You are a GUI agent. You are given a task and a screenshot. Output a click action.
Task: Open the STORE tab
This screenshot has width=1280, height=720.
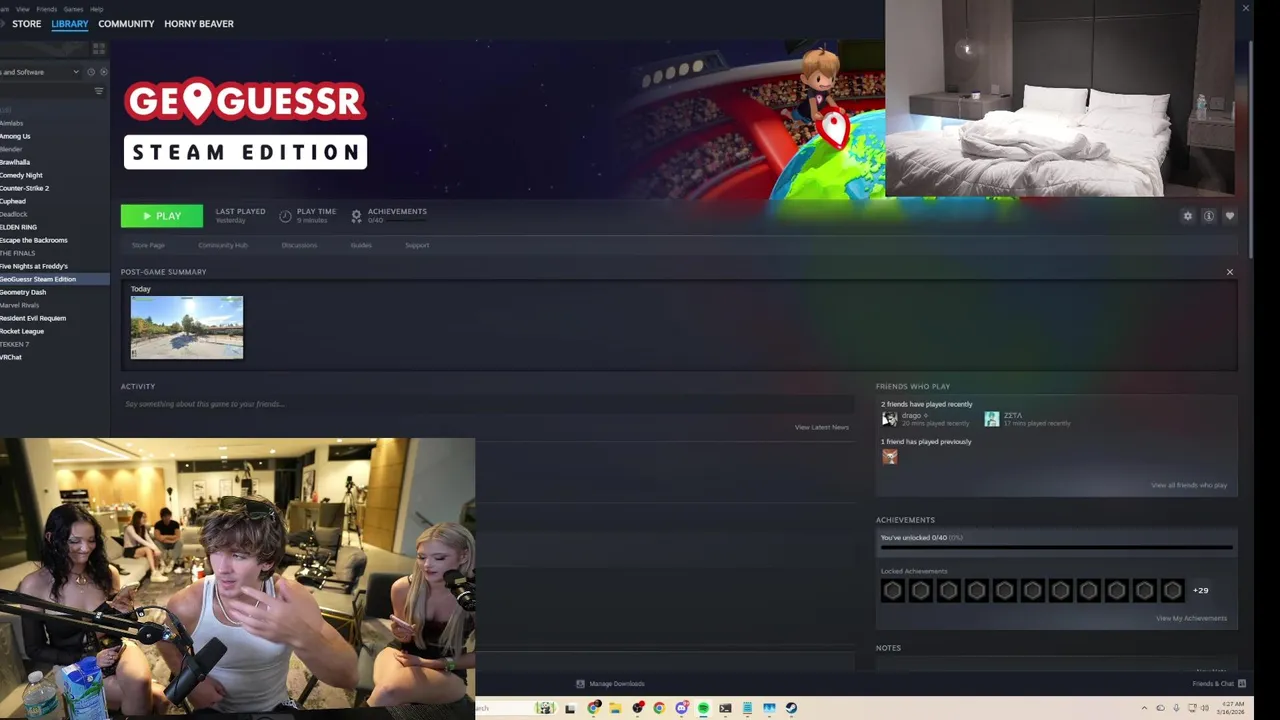coord(27,24)
